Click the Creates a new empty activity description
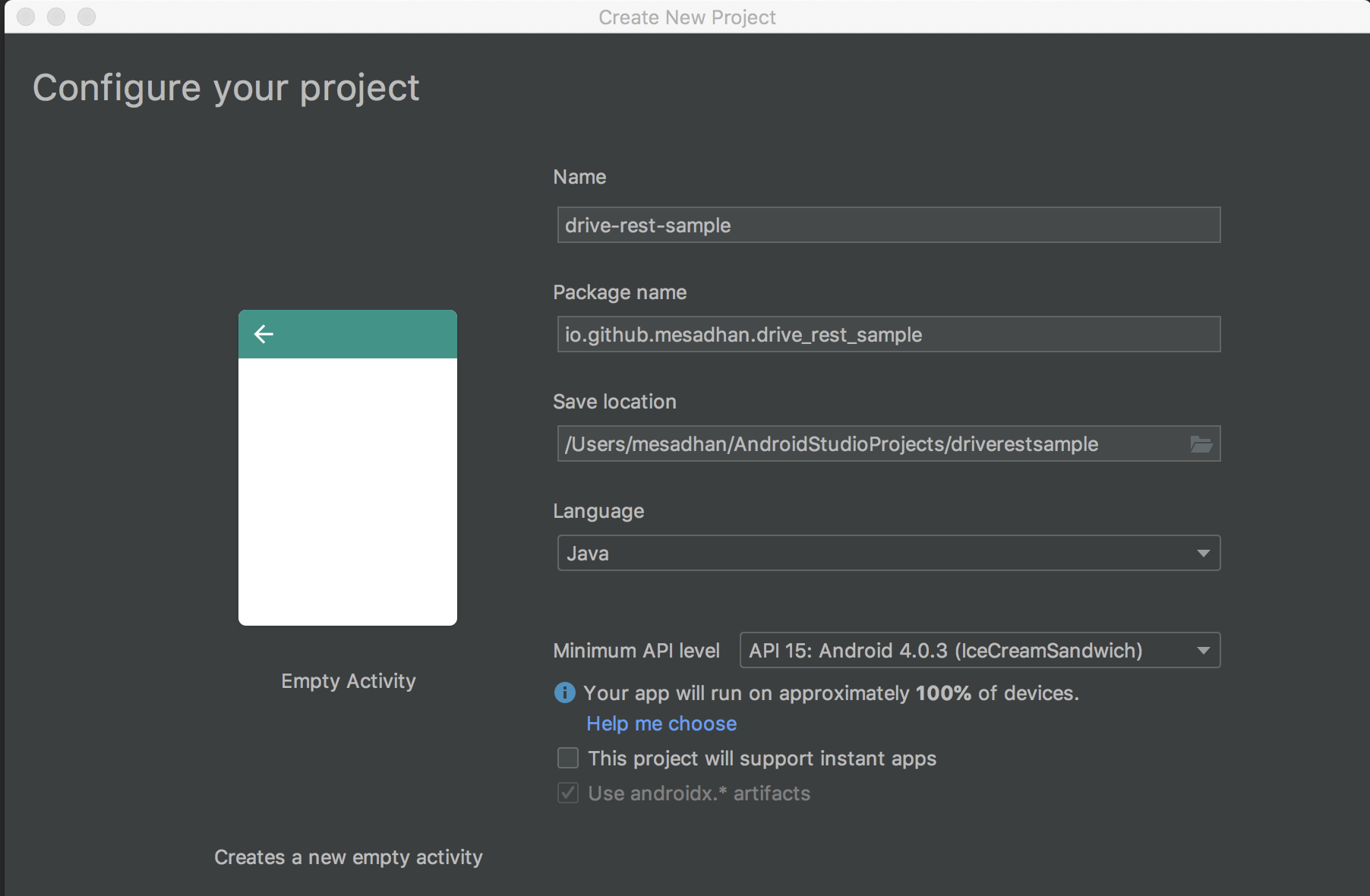This screenshot has height=896, width=1370. click(x=348, y=857)
